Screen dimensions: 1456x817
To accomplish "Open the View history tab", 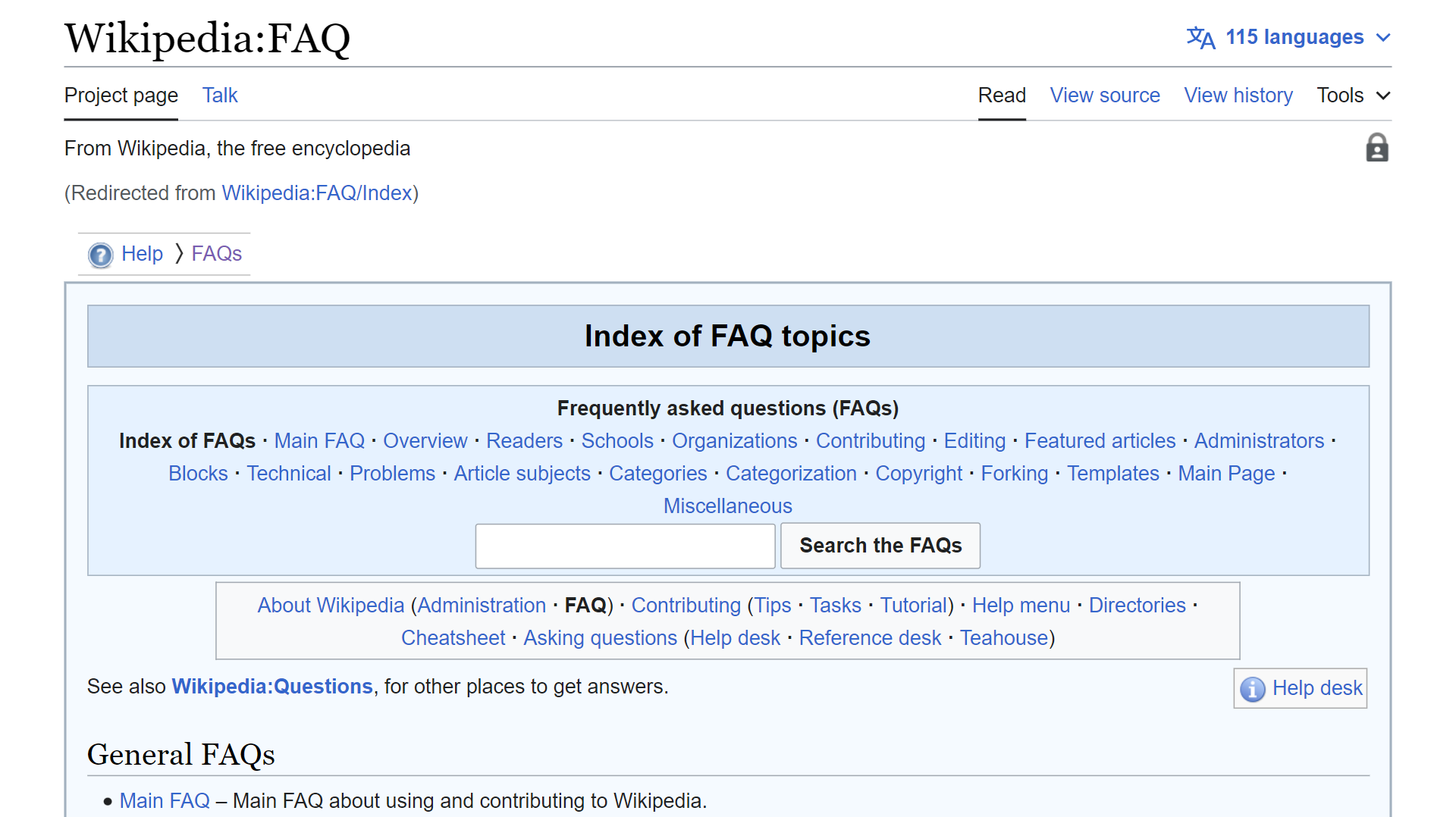I will [1238, 95].
